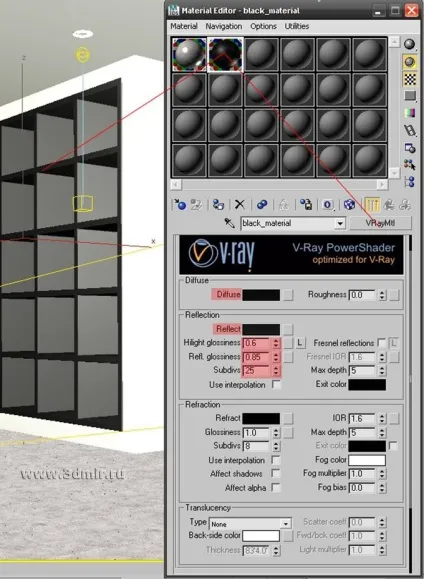Image resolution: width=424 pixels, height=579 pixels.
Task: Click the Video Color Check icon
Action: (x=410, y=113)
